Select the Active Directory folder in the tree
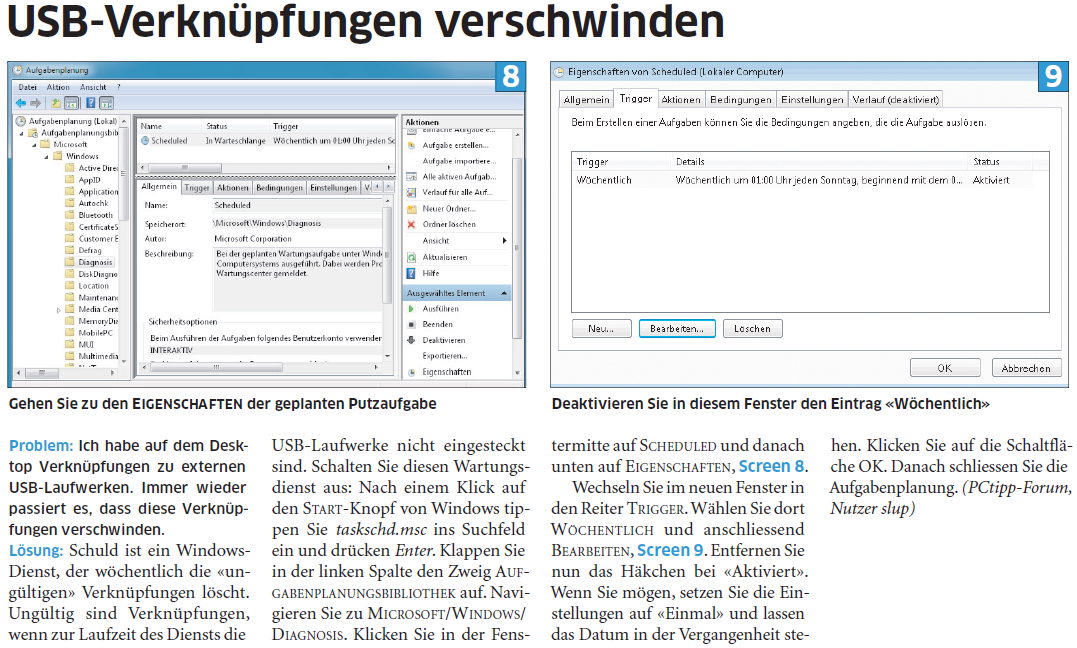The width and height of the screenshot is (1077, 648). click(98, 168)
